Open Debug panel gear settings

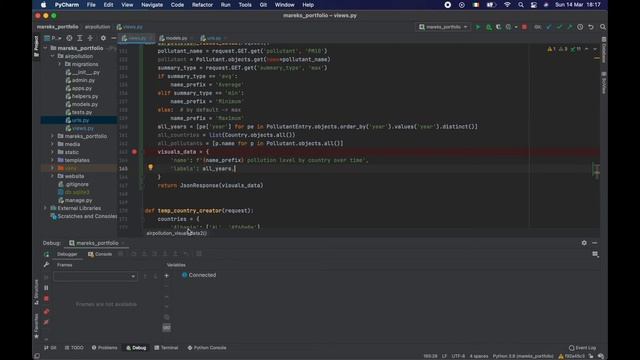[584, 243]
